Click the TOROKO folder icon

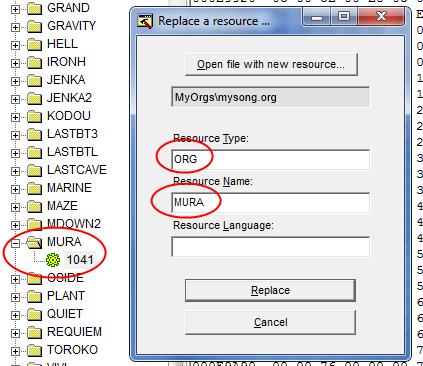pos(34,351)
